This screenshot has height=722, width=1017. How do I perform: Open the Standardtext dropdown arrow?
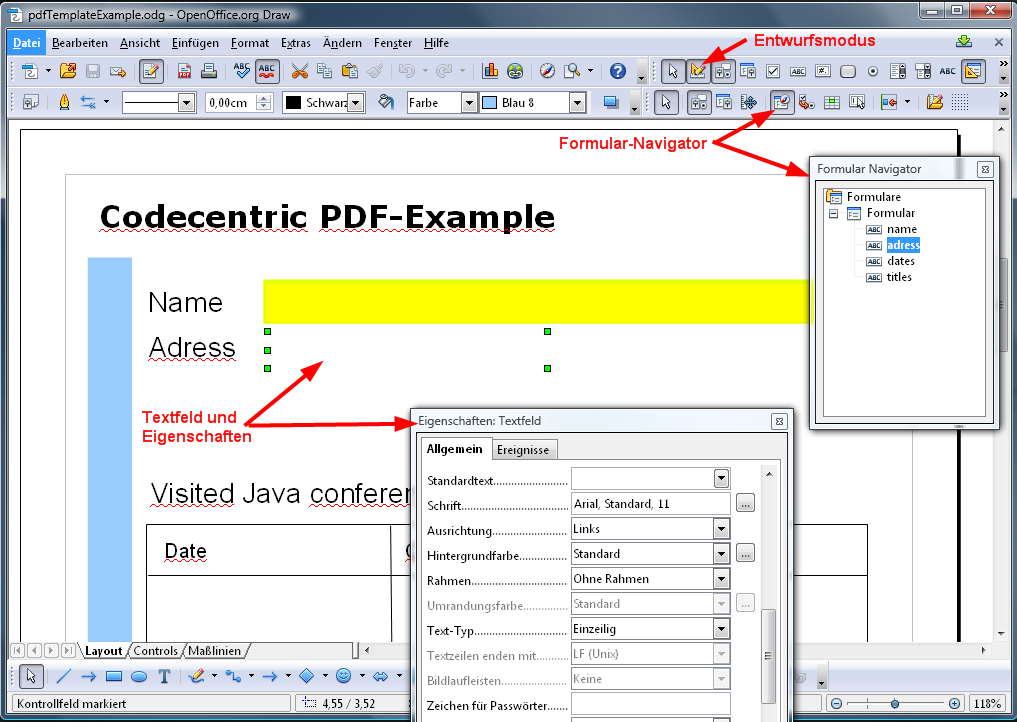tap(721, 479)
